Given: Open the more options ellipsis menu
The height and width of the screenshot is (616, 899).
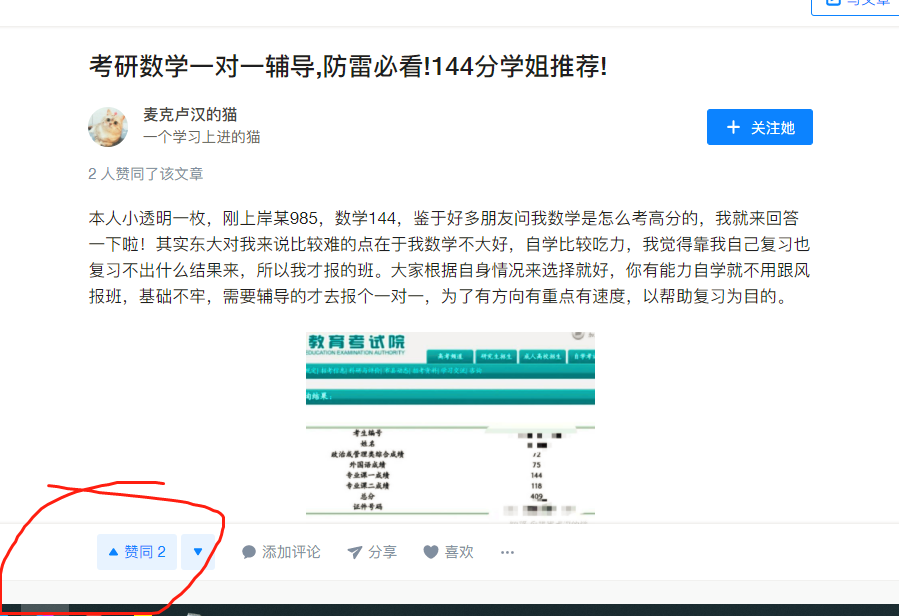Looking at the screenshot, I should pyautogui.click(x=507, y=552).
